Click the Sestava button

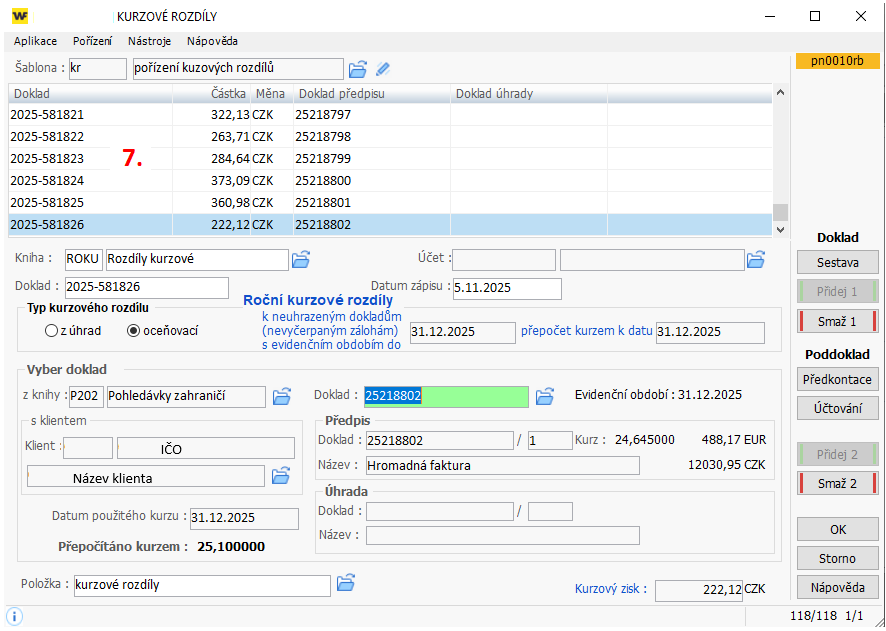click(837, 263)
